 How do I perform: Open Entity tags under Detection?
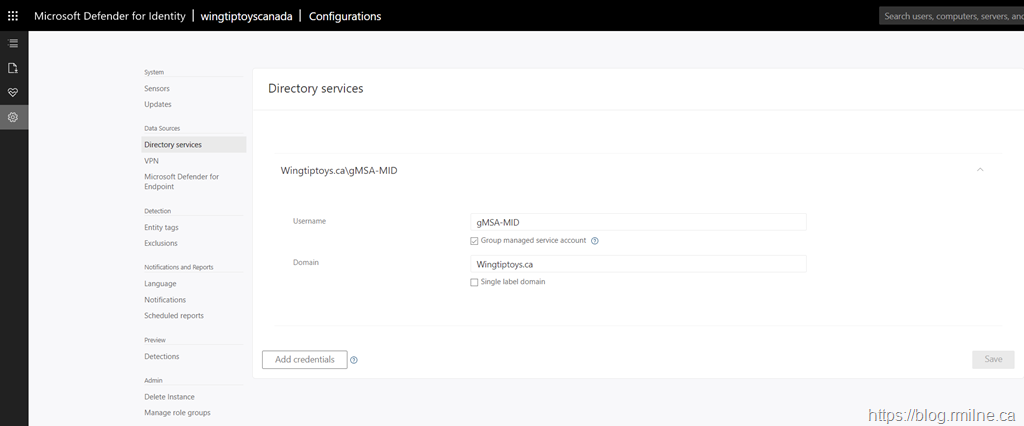click(x=161, y=227)
